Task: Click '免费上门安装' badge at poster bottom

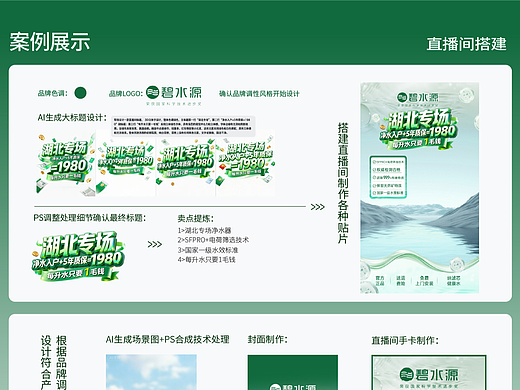Action: point(424,281)
